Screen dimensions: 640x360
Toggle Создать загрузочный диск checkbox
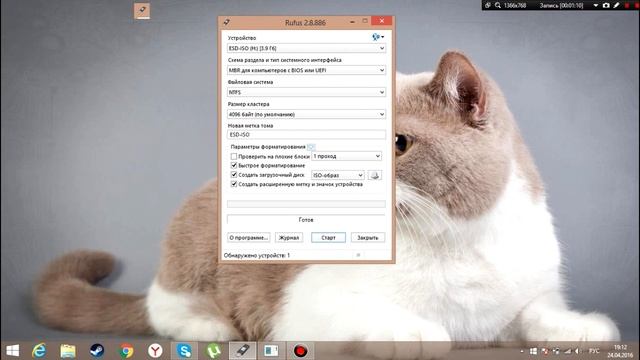[x=234, y=175]
